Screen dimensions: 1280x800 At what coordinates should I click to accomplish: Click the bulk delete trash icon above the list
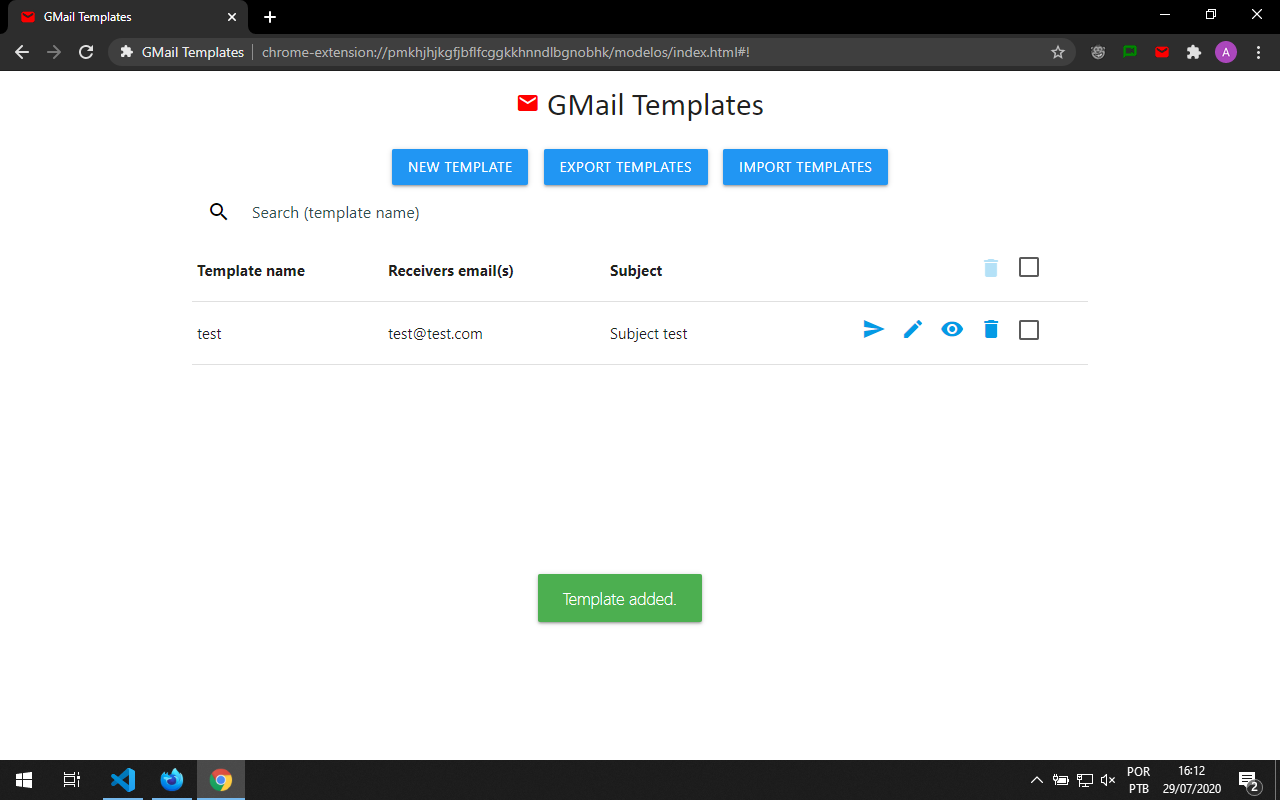click(990, 268)
